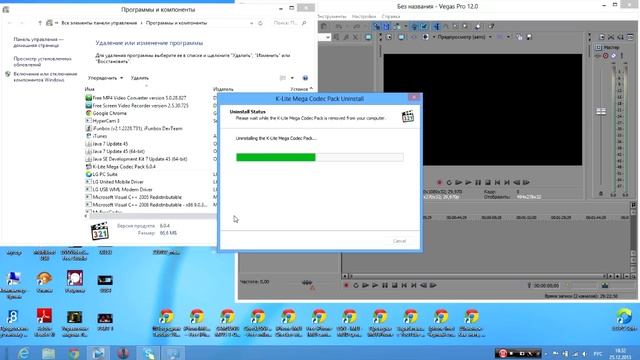The width and height of the screenshot is (640, 360).
Task: Expand the address bar history dropdown
Action: pyautogui.click(x=251, y=23)
